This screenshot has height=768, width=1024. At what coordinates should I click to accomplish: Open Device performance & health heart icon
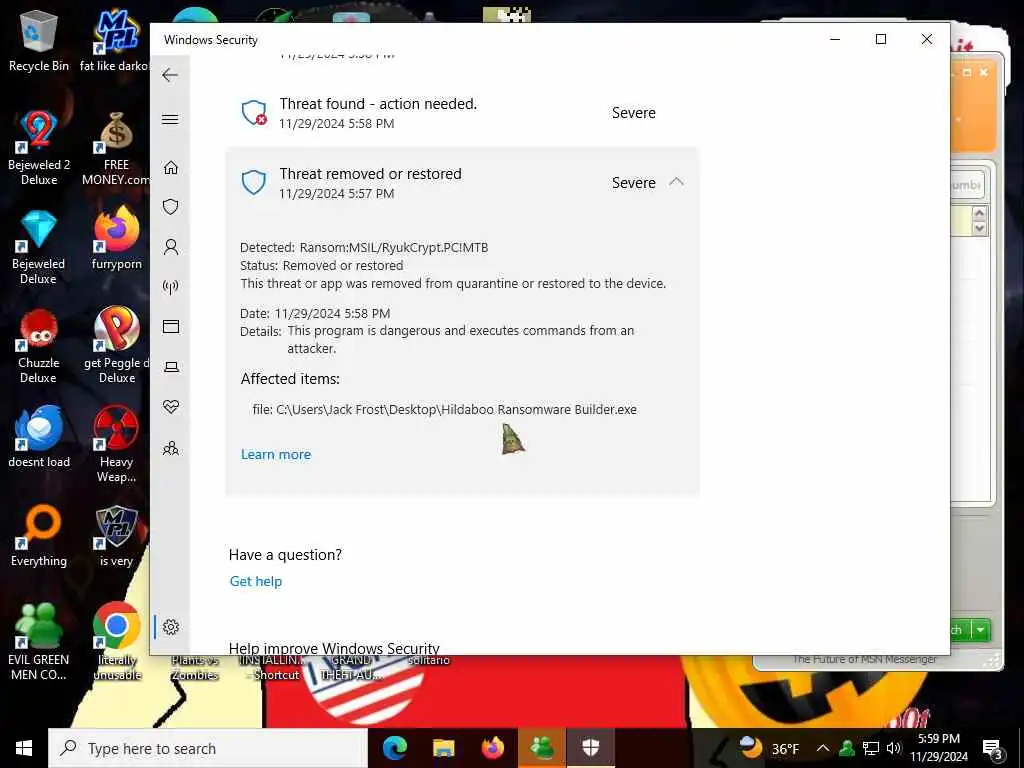[170, 407]
